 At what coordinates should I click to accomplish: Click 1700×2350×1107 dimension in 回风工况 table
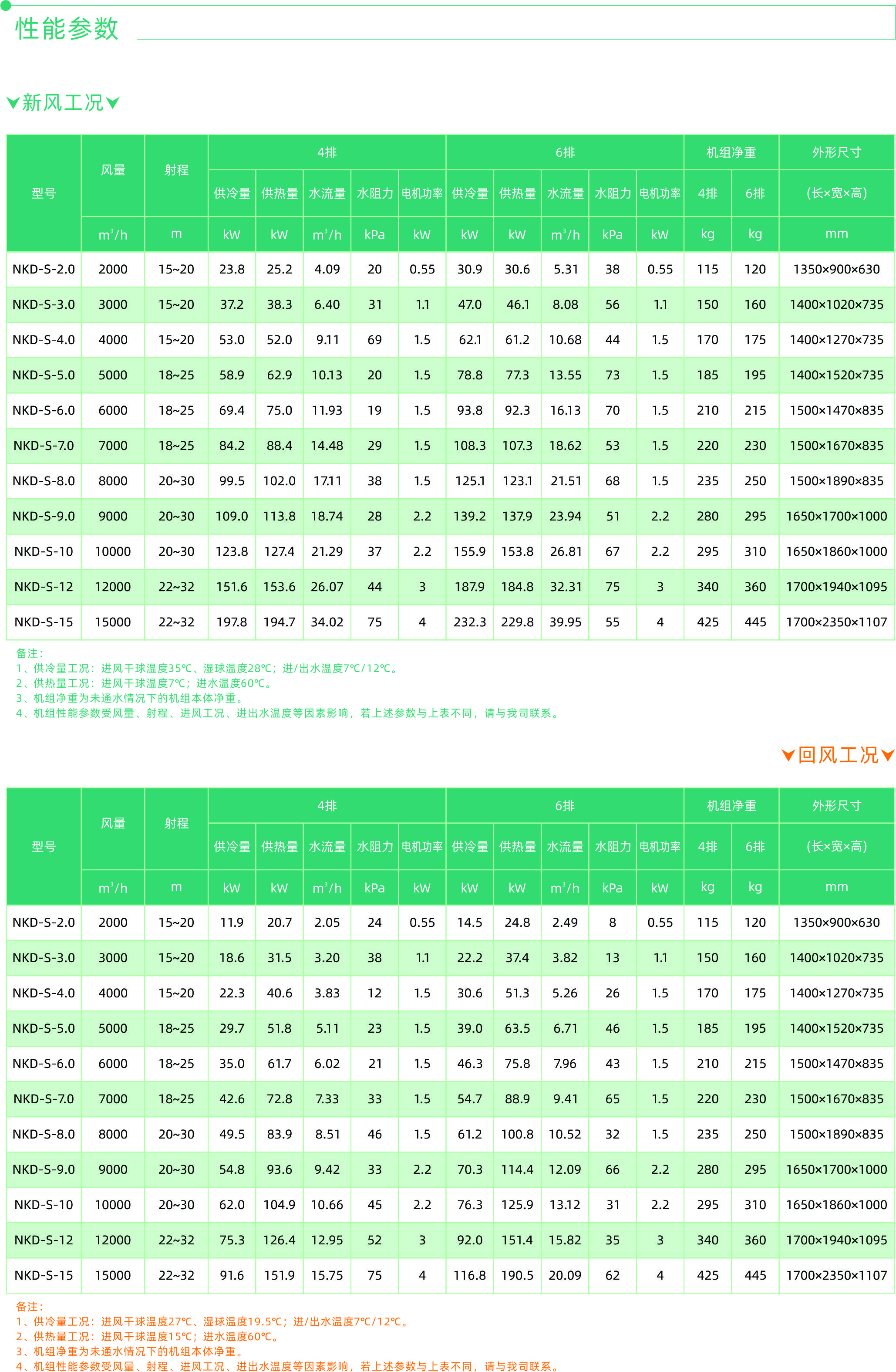point(836,1275)
